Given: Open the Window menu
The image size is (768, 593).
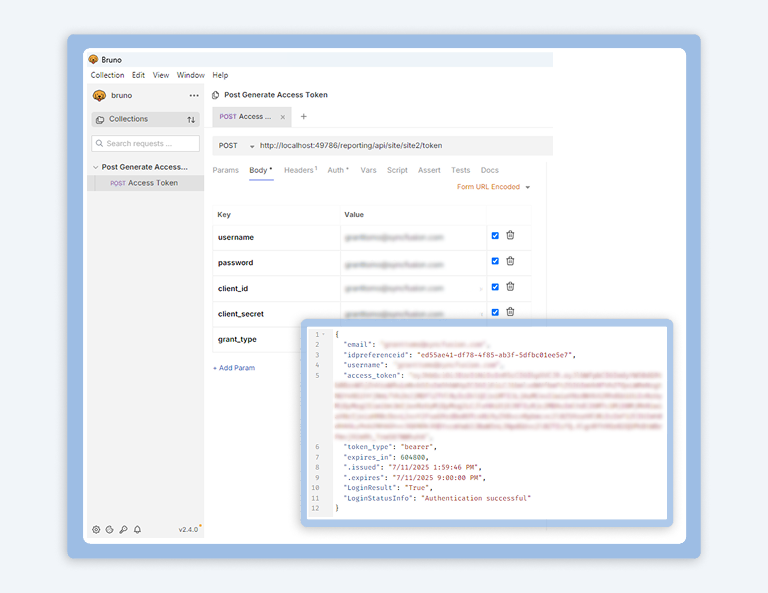Looking at the screenshot, I should tap(191, 75).
